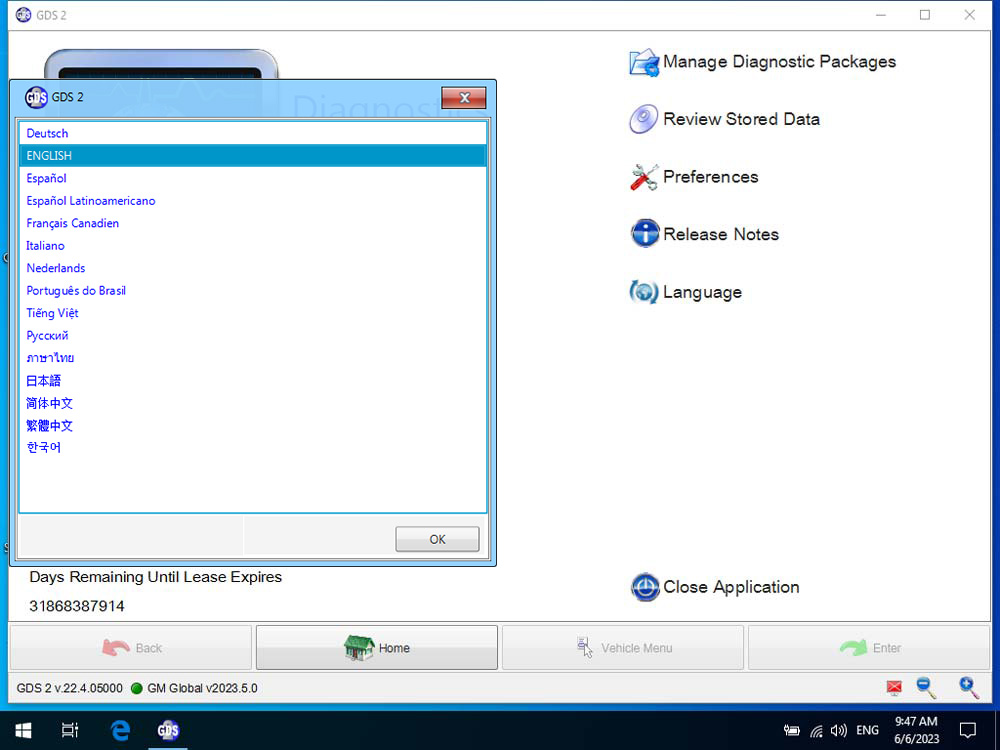1000x750 pixels.
Task: Click the ENG input language indicator
Action: (x=867, y=730)
